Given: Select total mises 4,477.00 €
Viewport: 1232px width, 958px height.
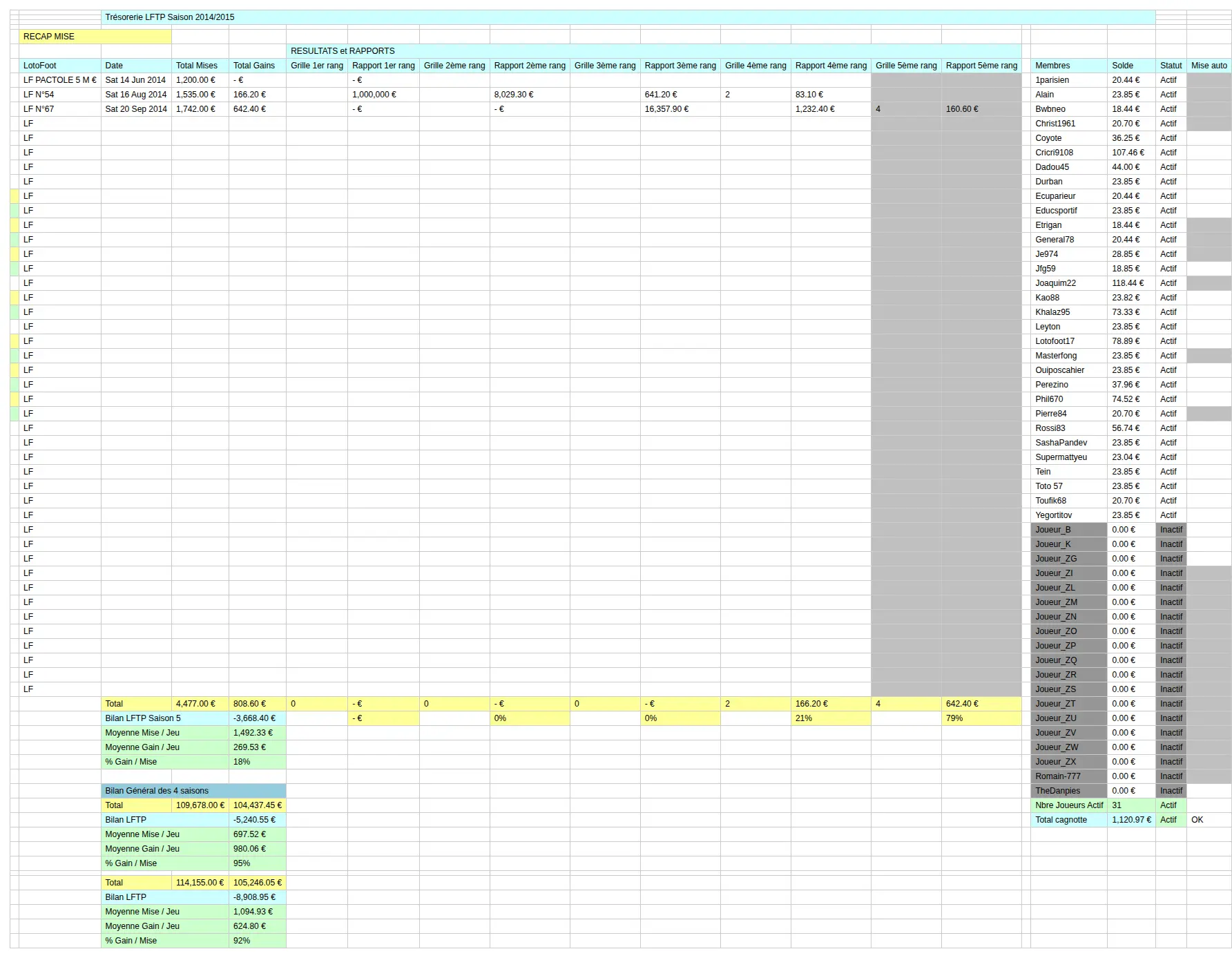Looking at the screenshot, I should click(200, 704).
